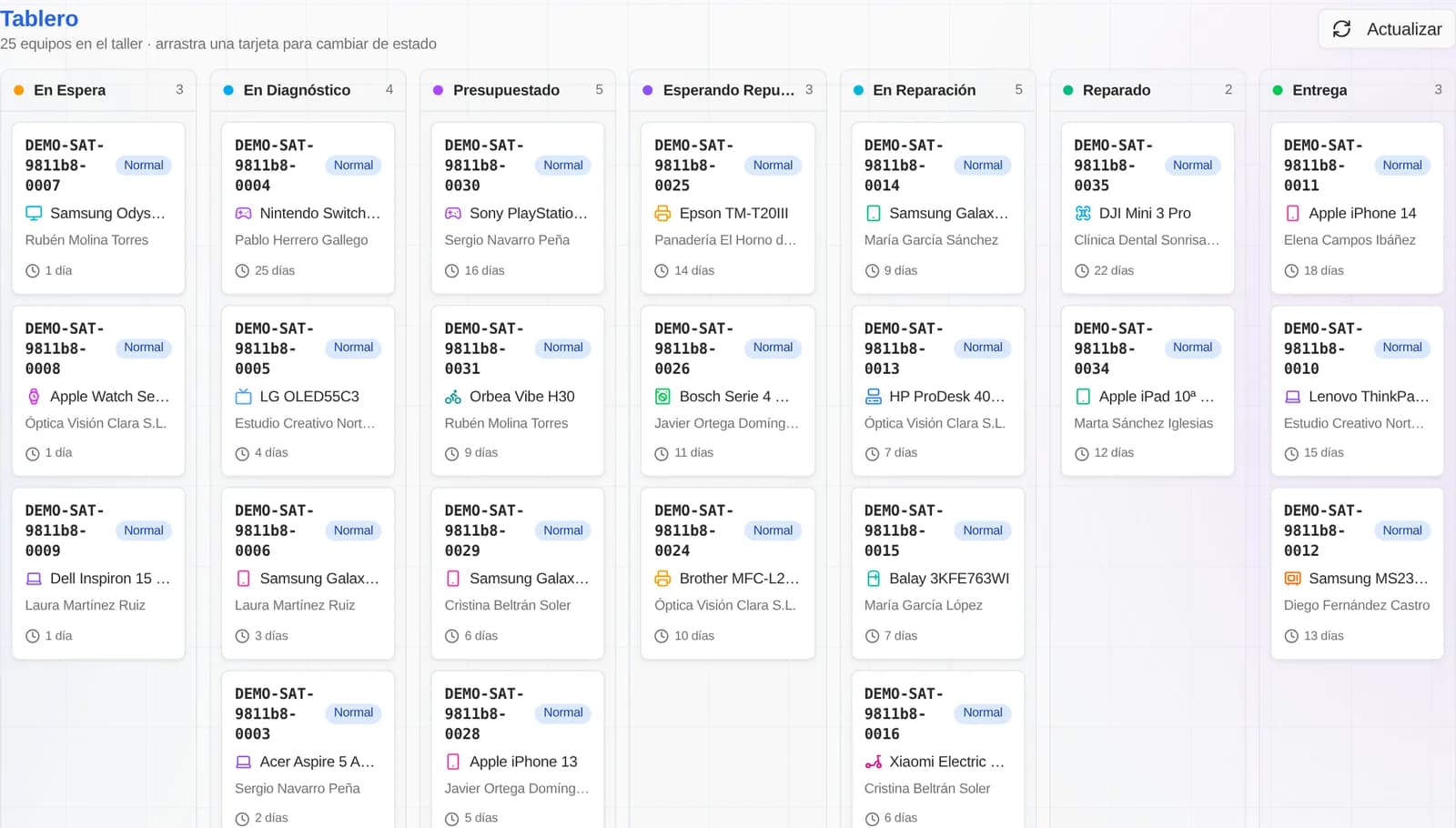
Task: Click the gamepad icon beside Sony PlayStation
Action: point(453,214)
